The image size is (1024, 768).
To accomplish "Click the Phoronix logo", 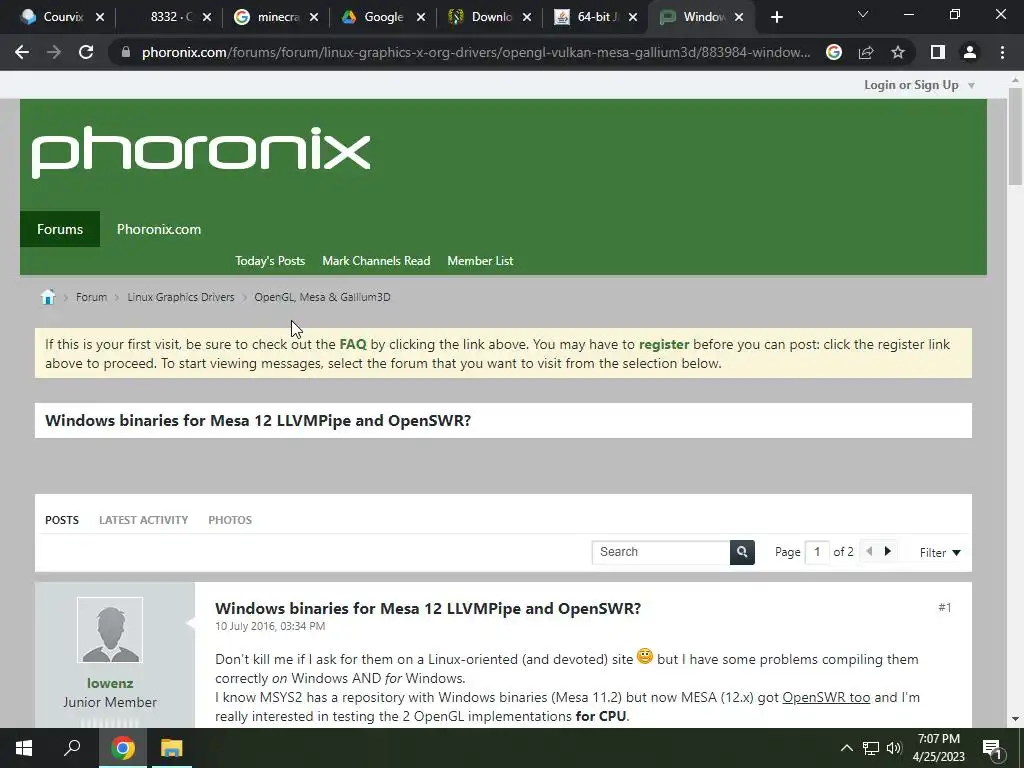I will click(200, 152).
